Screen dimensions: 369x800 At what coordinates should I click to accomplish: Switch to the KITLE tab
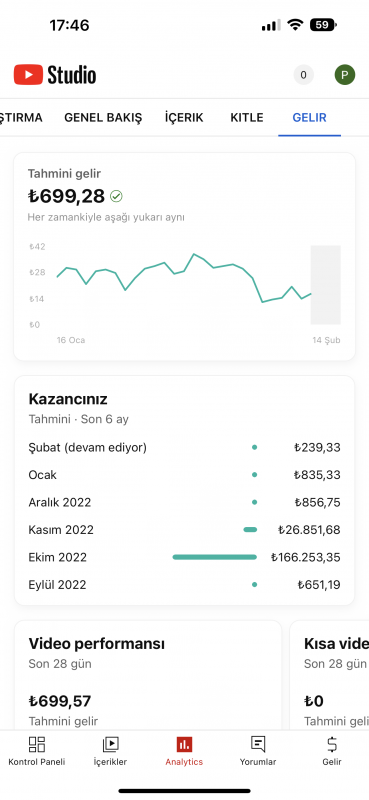click(247, 118)
